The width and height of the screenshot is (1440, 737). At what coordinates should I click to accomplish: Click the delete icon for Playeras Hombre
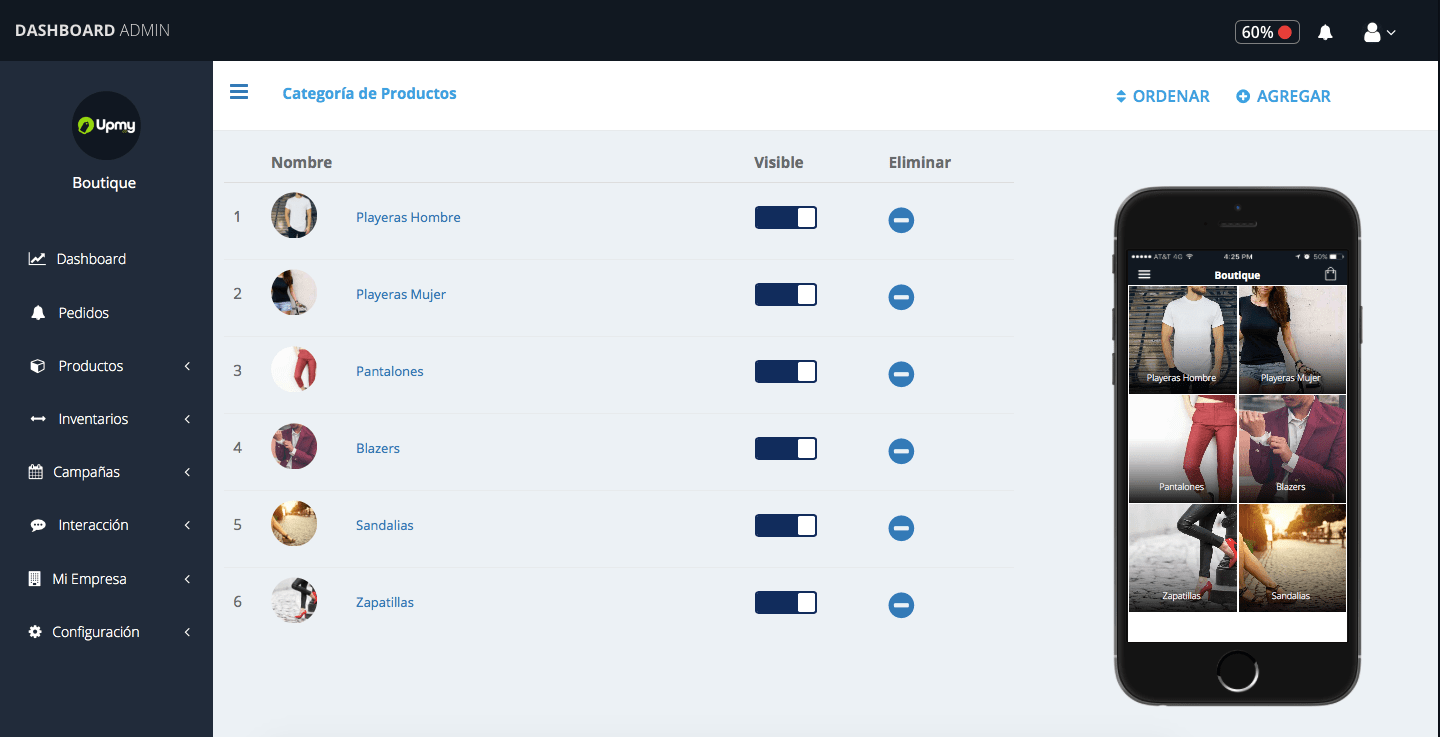click(x=900, y=220)
